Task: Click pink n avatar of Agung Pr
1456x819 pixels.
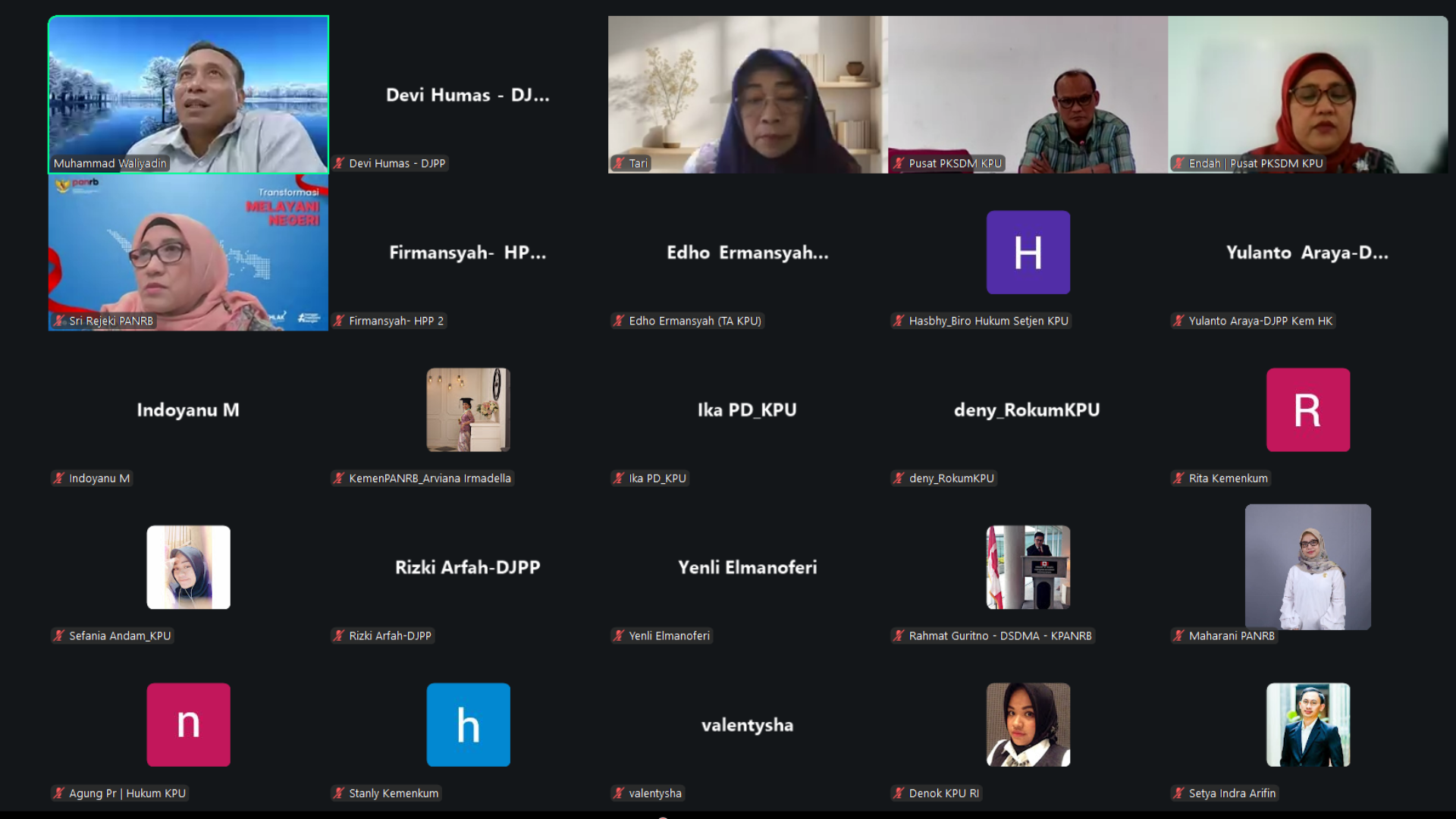Action: (x=188, y=725)
